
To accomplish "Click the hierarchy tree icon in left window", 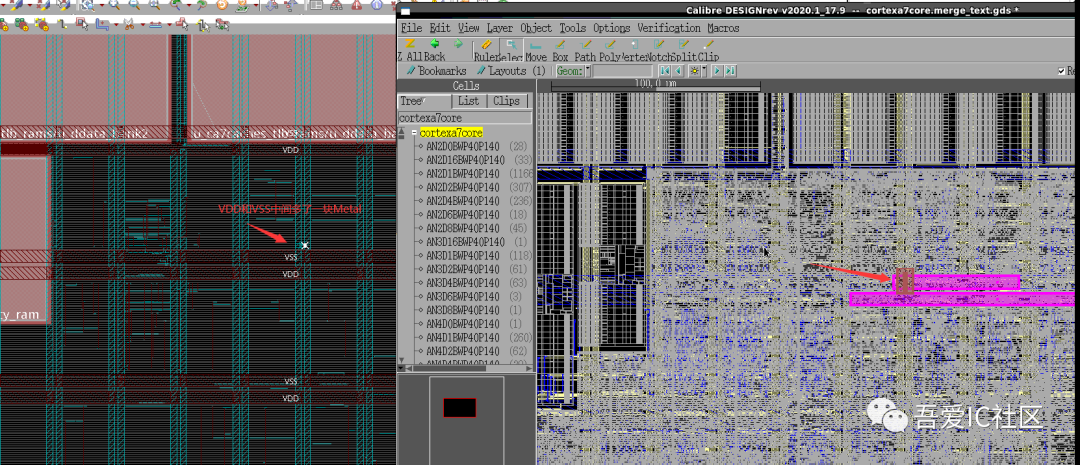I will 336,5.
